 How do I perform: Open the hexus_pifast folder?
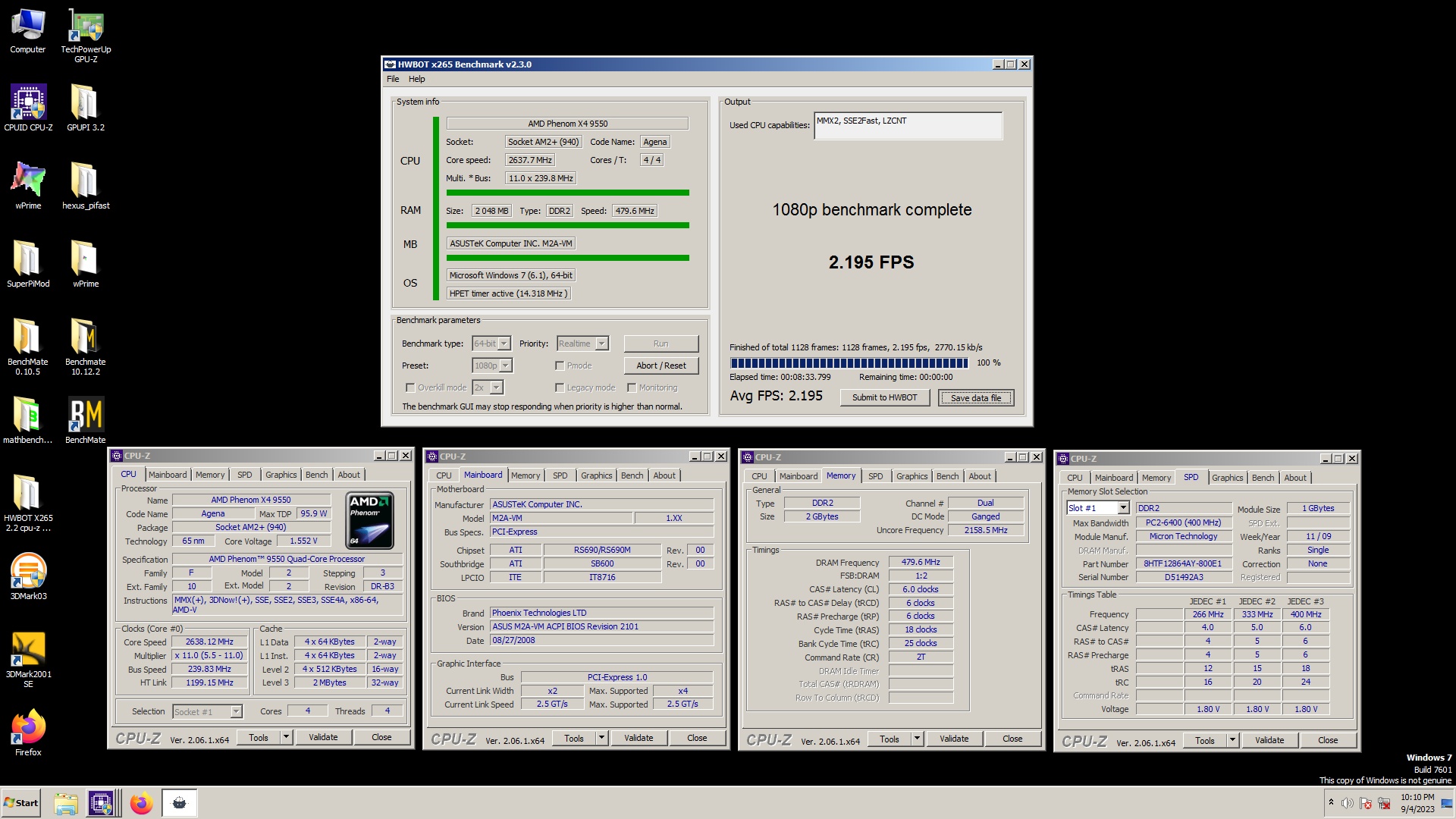pyautogui.click(x=86, y=186)
